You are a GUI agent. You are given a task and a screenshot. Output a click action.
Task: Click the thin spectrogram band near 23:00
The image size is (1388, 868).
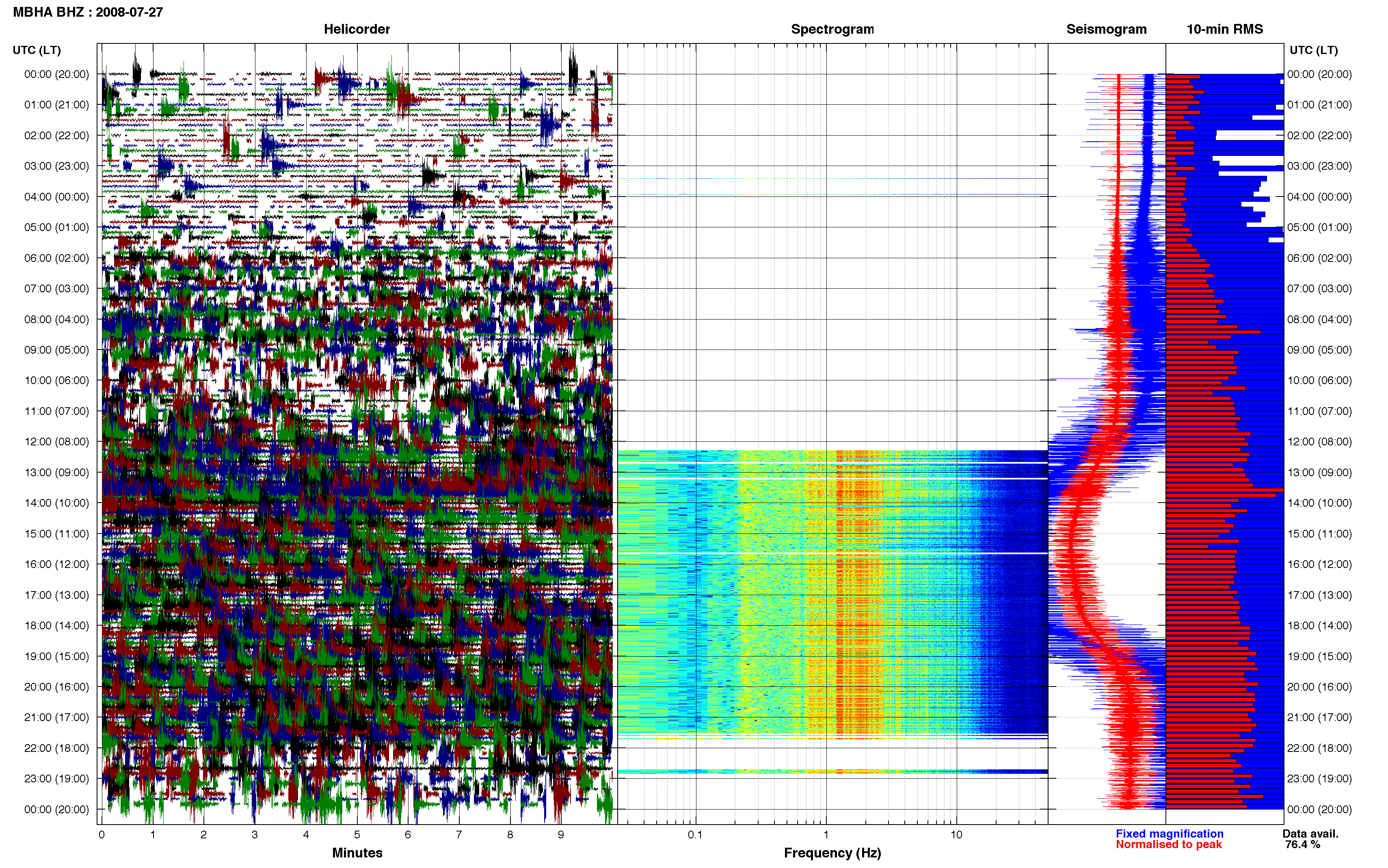pyautogui.click(x=832, y=771)
